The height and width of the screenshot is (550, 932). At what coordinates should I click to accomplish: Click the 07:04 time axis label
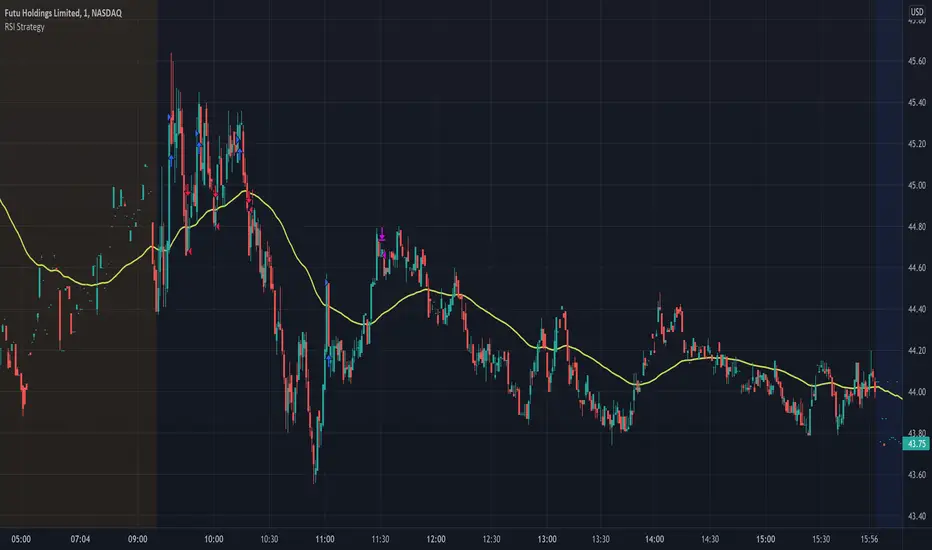[80, 539]
